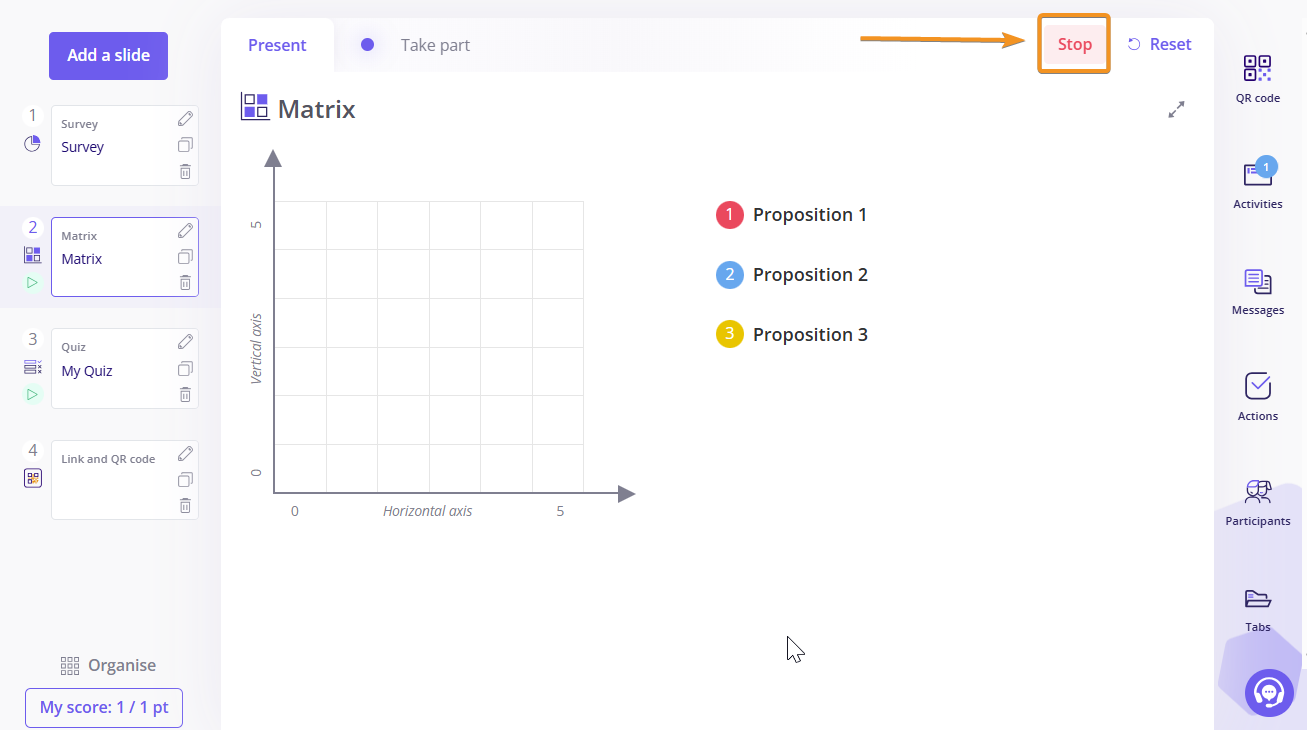
Task: Open the Messages panel
Action: [1257, 292]
